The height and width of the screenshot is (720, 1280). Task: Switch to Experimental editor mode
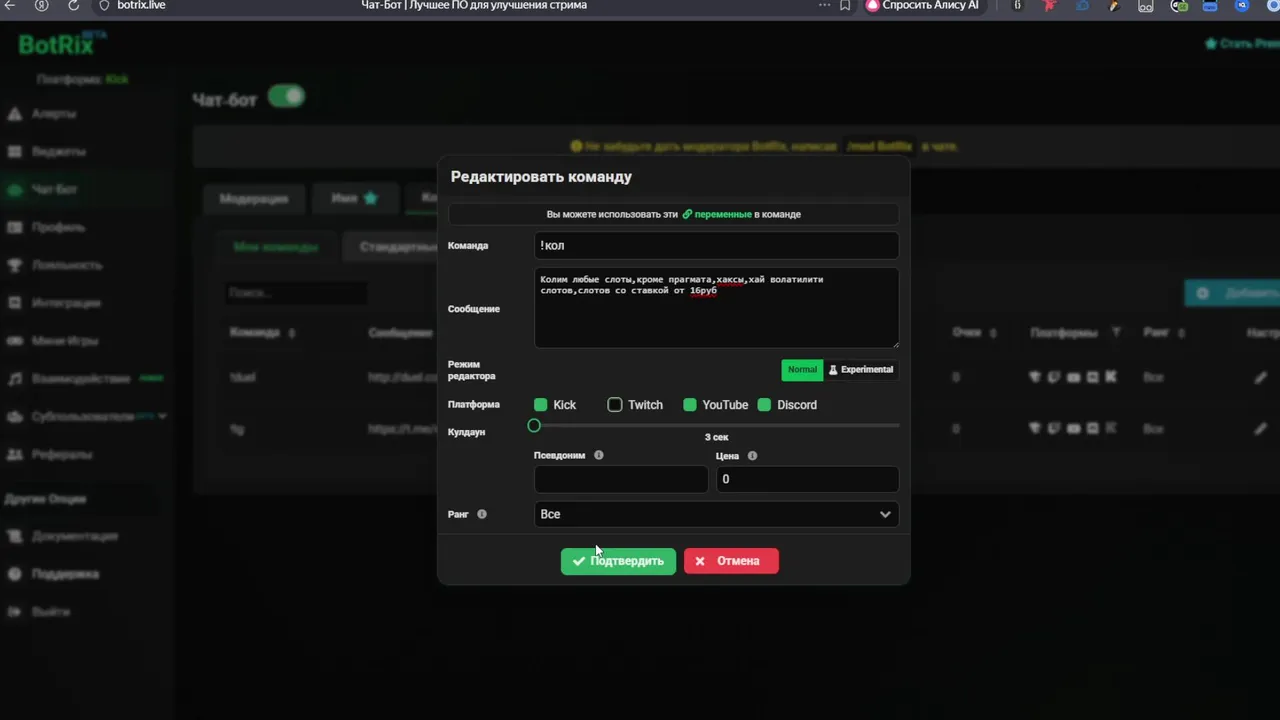click(x=860, y=370)
